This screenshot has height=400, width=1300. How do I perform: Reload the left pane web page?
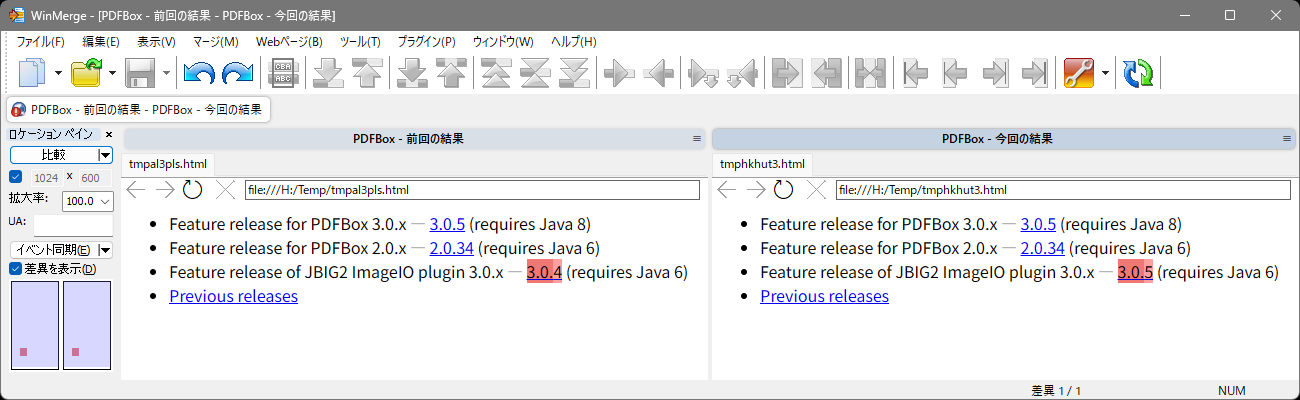[x=193, y=189]
